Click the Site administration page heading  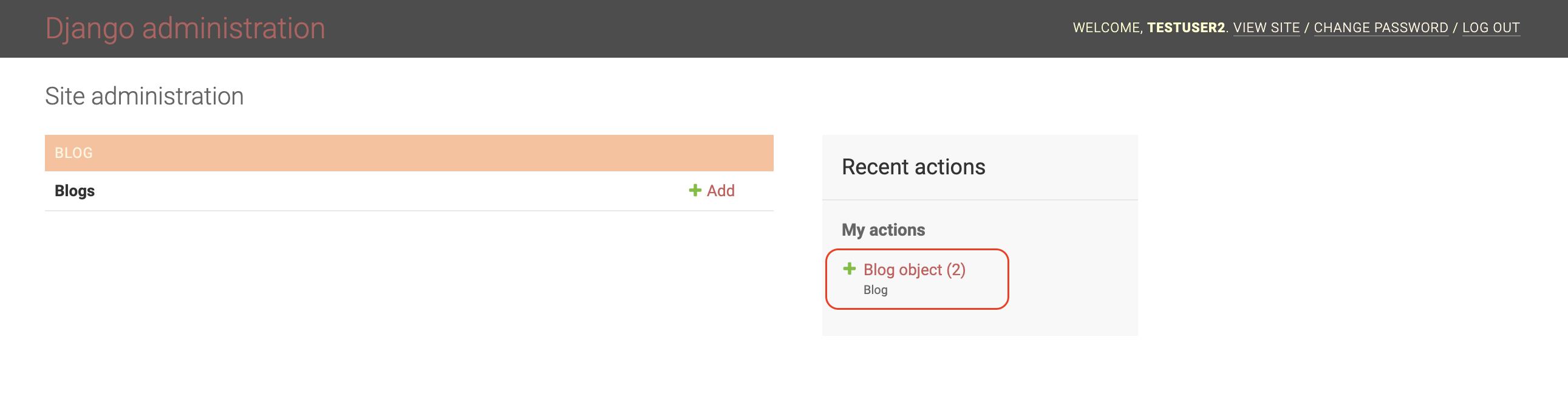click(x=145, y=96)
